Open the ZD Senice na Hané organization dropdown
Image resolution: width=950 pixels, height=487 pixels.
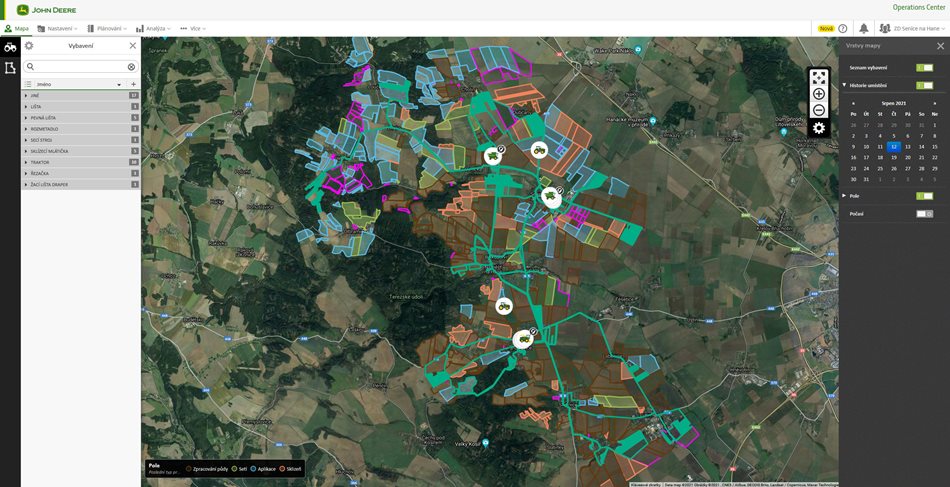point(911,28)
